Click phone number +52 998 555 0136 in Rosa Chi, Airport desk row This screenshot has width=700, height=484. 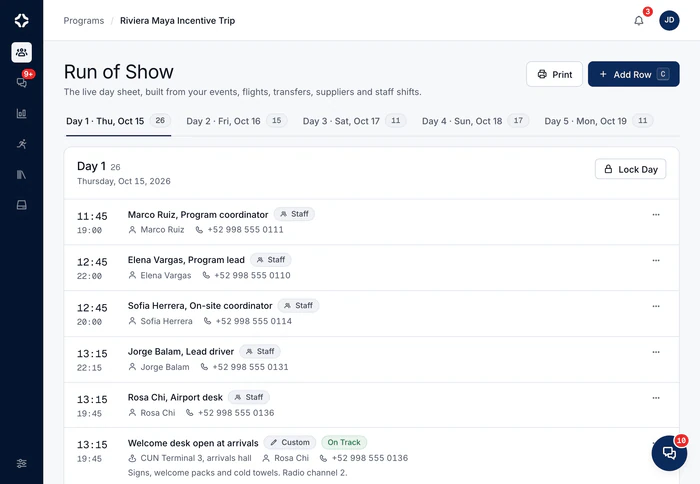click(236, 413)
